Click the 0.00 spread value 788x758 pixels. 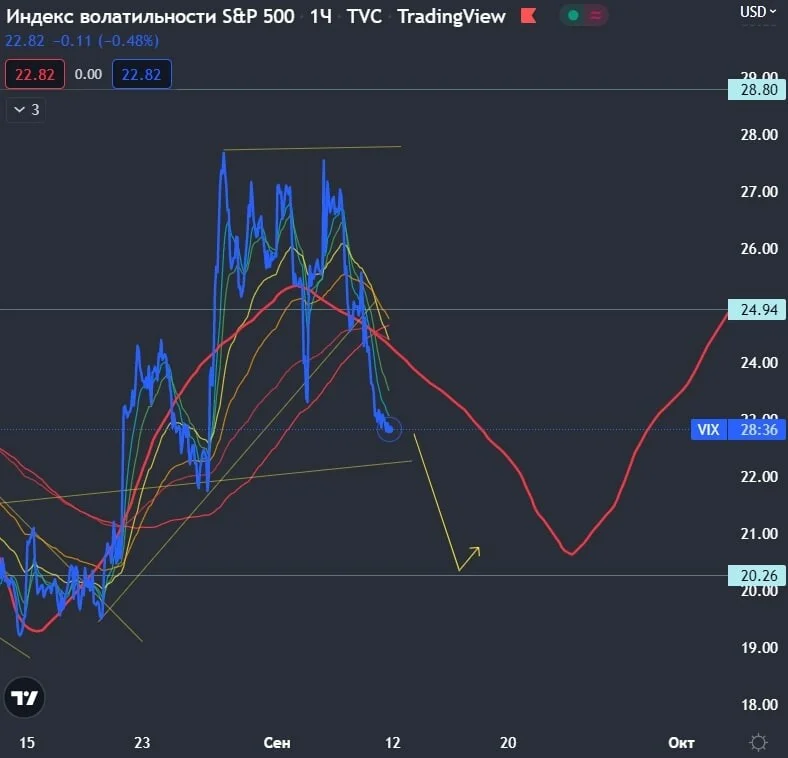pyautogui.click(x=88, y=74)
